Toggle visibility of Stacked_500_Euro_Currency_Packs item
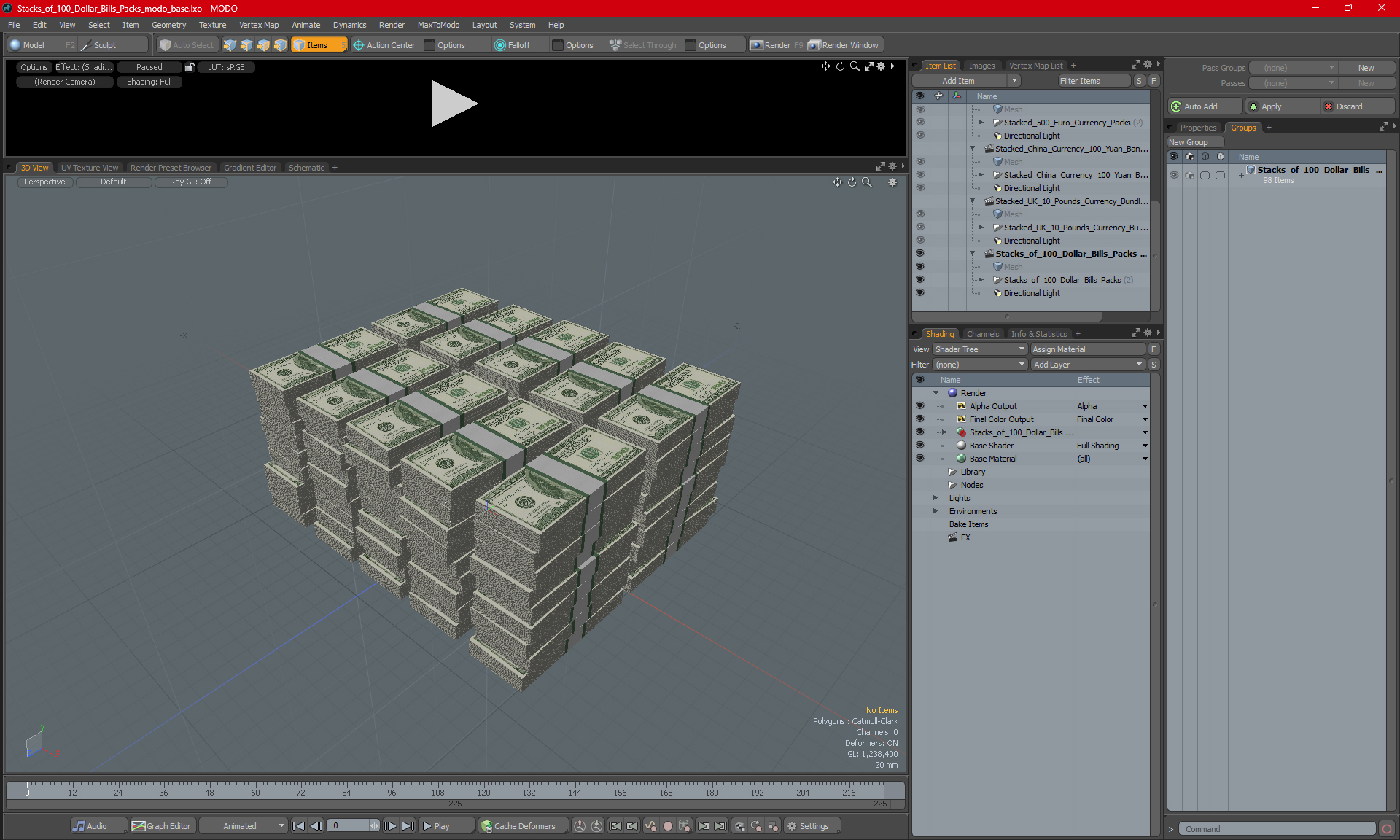Image resolution: width=1400 pixels, height=840 pixels. [x=919, y=122]
